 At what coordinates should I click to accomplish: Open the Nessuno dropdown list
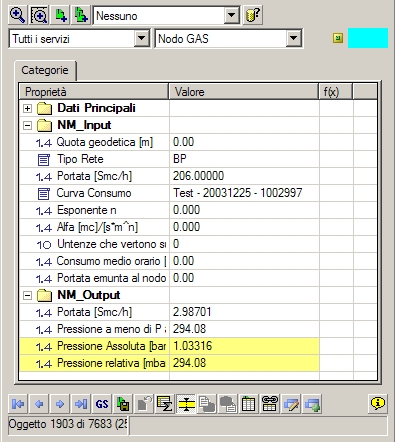(231, 15)
